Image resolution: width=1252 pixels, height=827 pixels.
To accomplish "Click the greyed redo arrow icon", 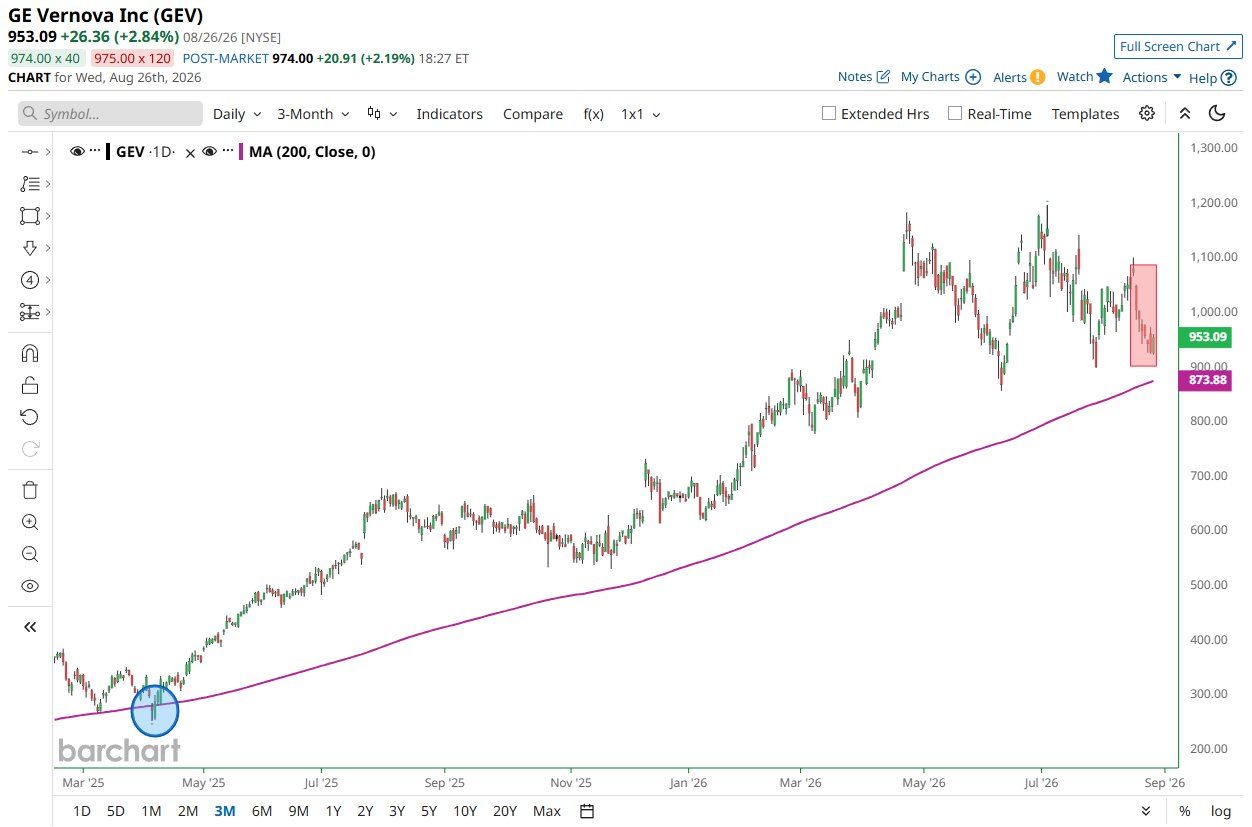I will click(x=30, y=449).
